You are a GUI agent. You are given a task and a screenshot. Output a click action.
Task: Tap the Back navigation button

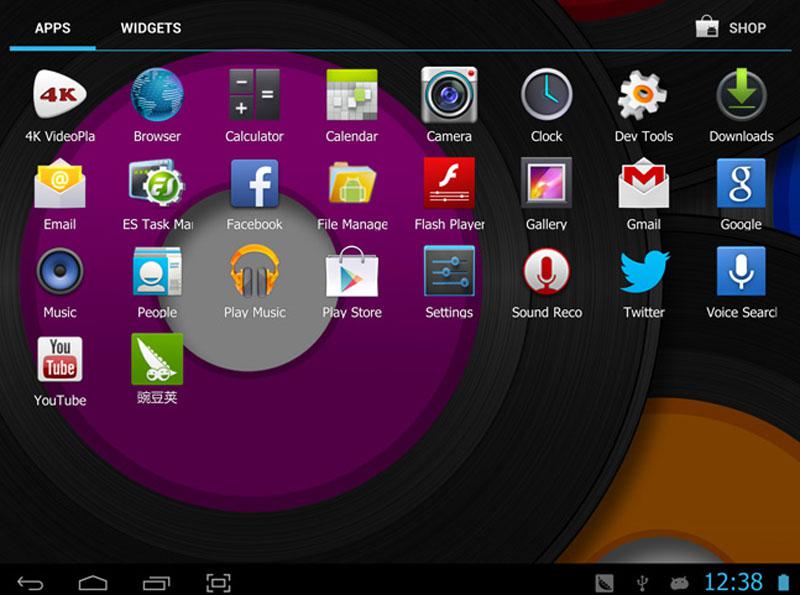point(30,582)
